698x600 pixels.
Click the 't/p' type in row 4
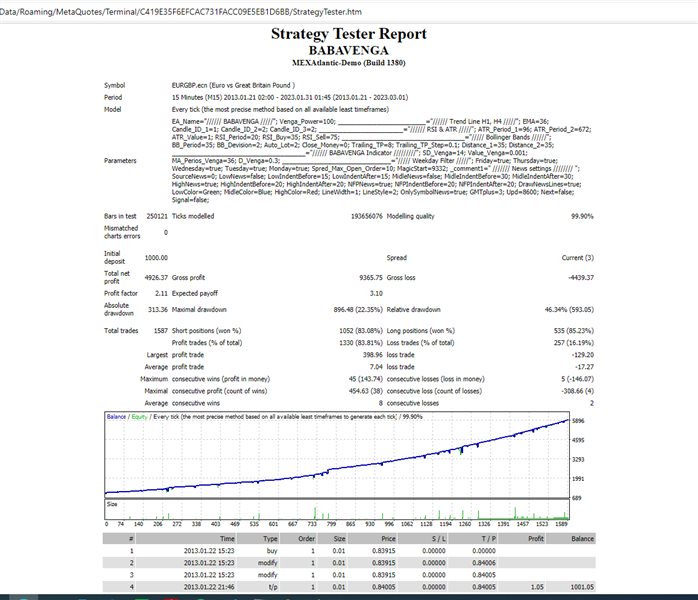(x=273, y=587)
